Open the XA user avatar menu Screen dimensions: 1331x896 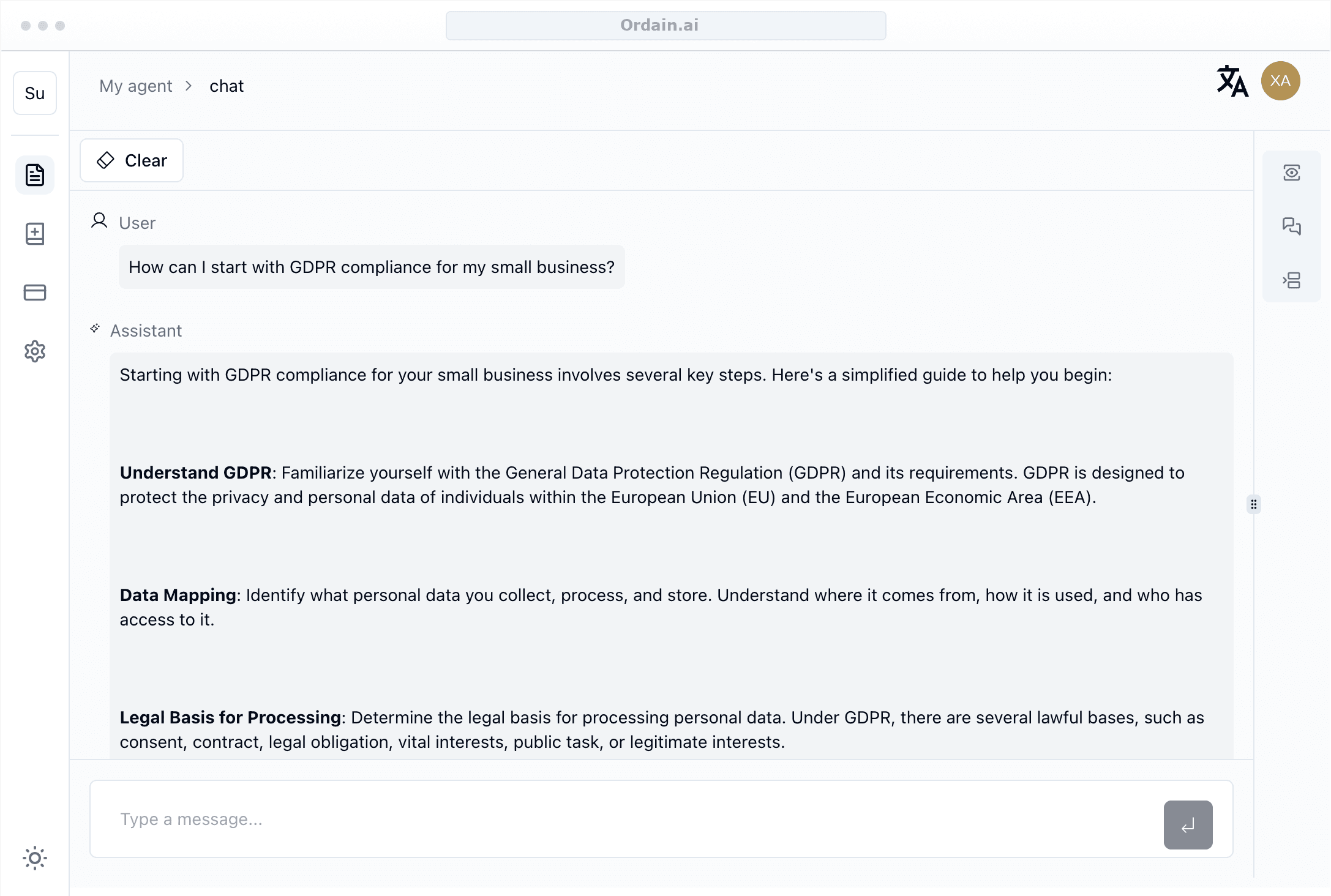1280,81
